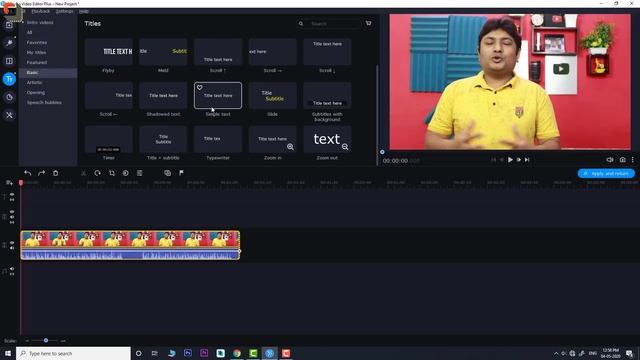Image resolution: width=640 pixels, height=360 pixels.
Task: Select the Flyby title thumbnail
Action: (109, 52)
